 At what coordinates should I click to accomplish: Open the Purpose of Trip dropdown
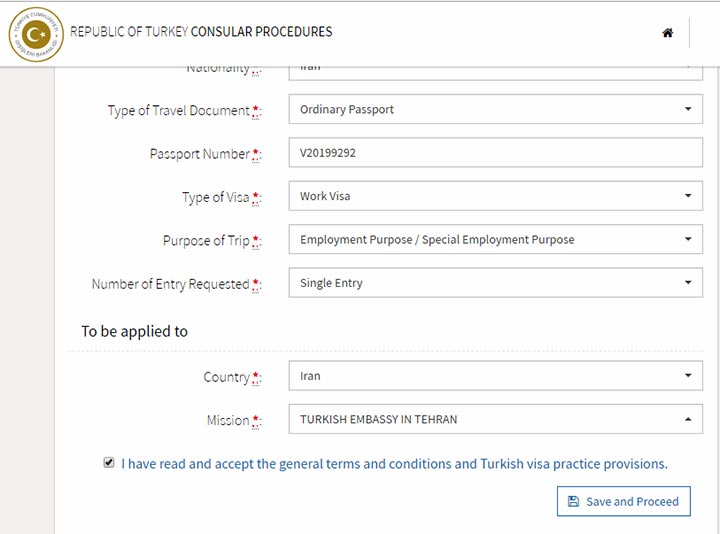(495, 239)
